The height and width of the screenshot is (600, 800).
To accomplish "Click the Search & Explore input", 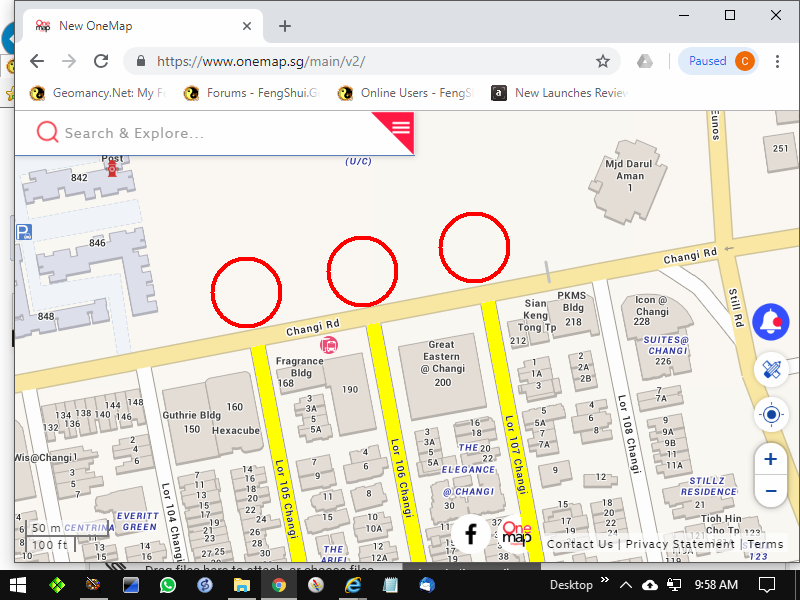I will (200, 133).
